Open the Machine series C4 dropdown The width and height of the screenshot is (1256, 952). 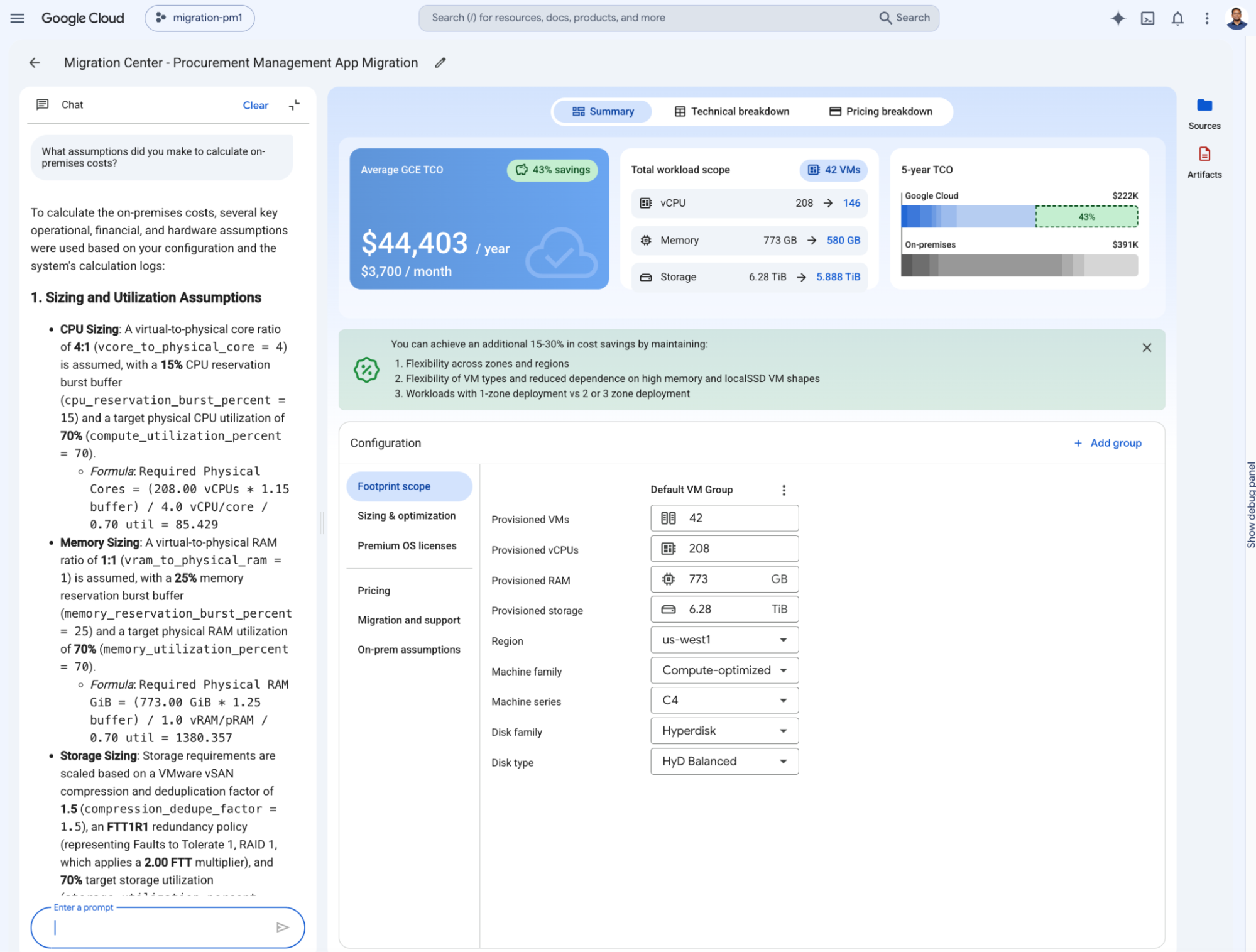click(724, 700)
